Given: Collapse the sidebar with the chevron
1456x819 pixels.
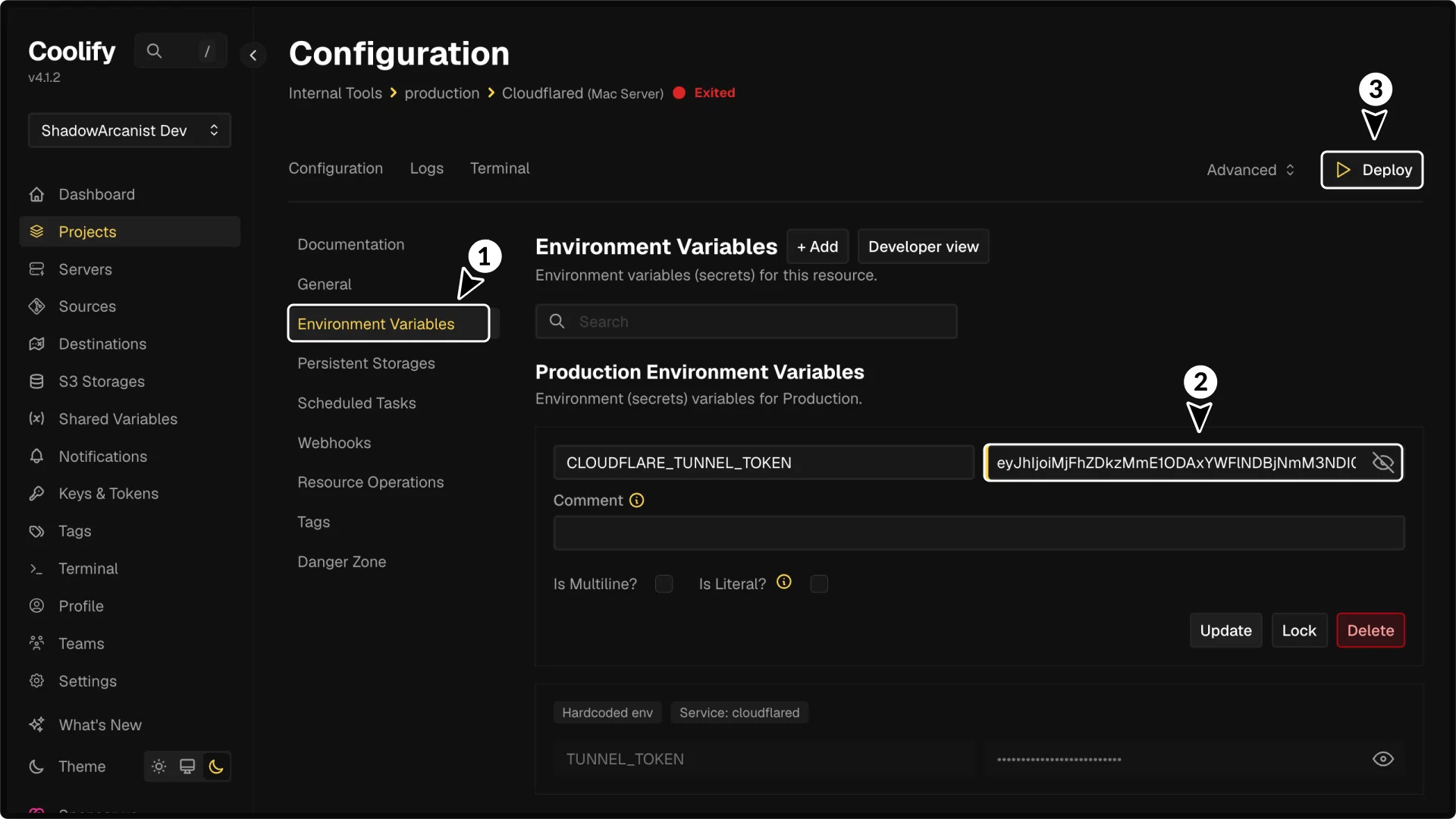Looking at the screenshot, I should click(253, 55).
